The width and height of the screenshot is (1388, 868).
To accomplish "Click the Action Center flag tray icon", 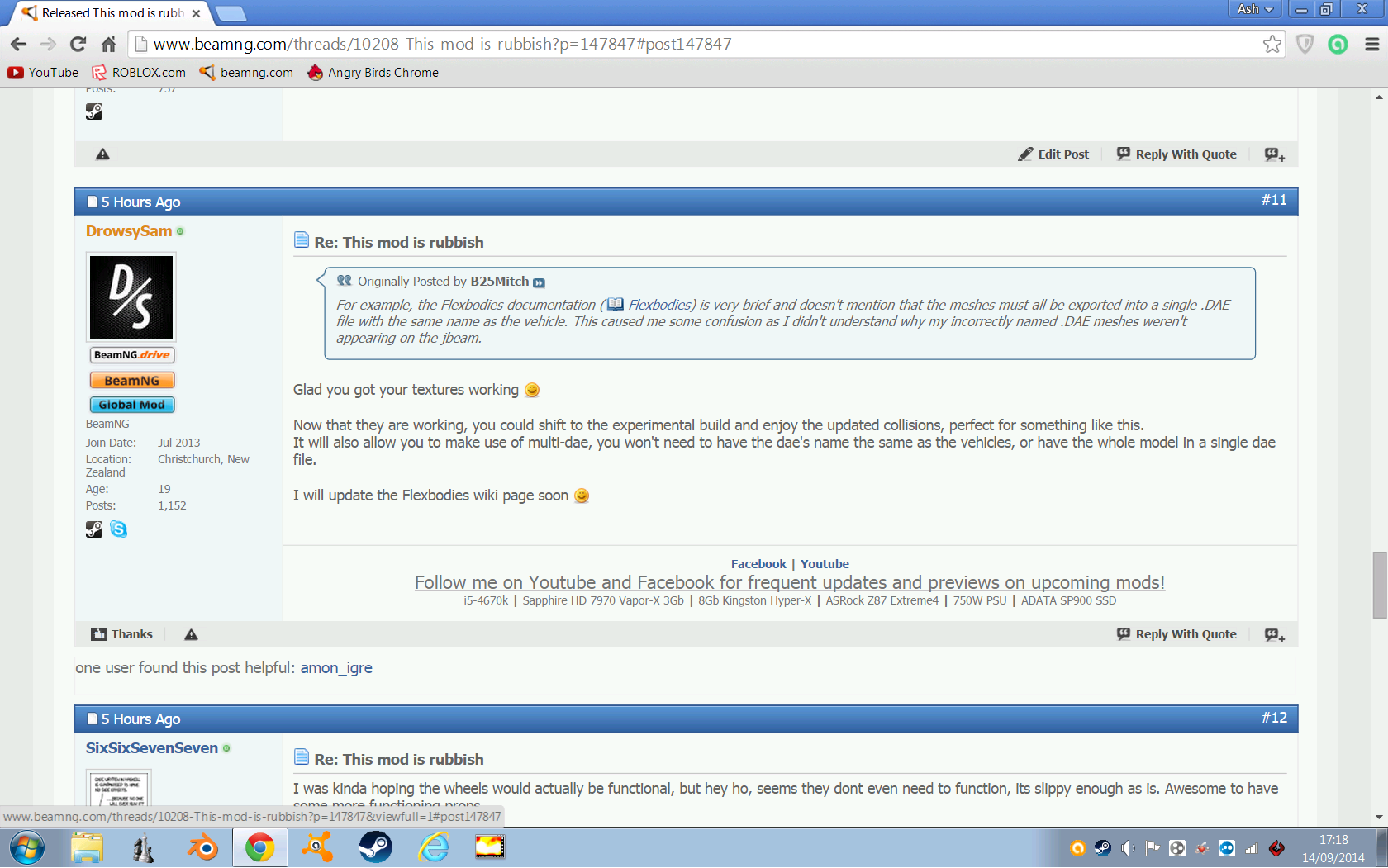I will click(1153, 848).
